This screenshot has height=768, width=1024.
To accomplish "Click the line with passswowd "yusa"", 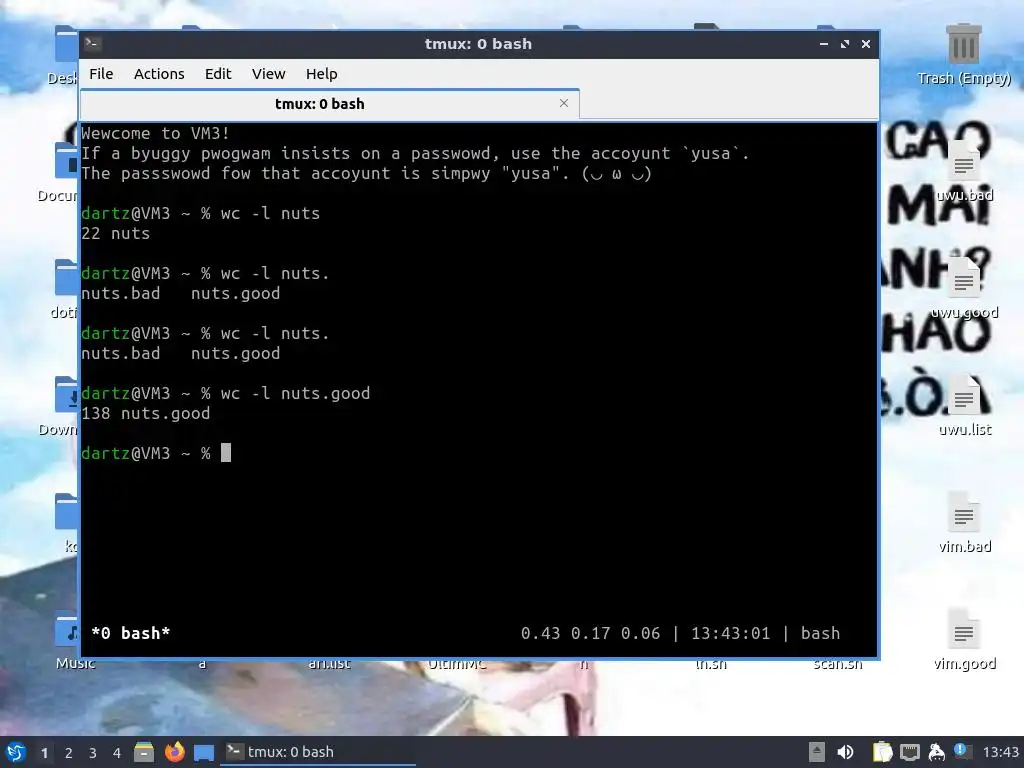I will (366, 173).
